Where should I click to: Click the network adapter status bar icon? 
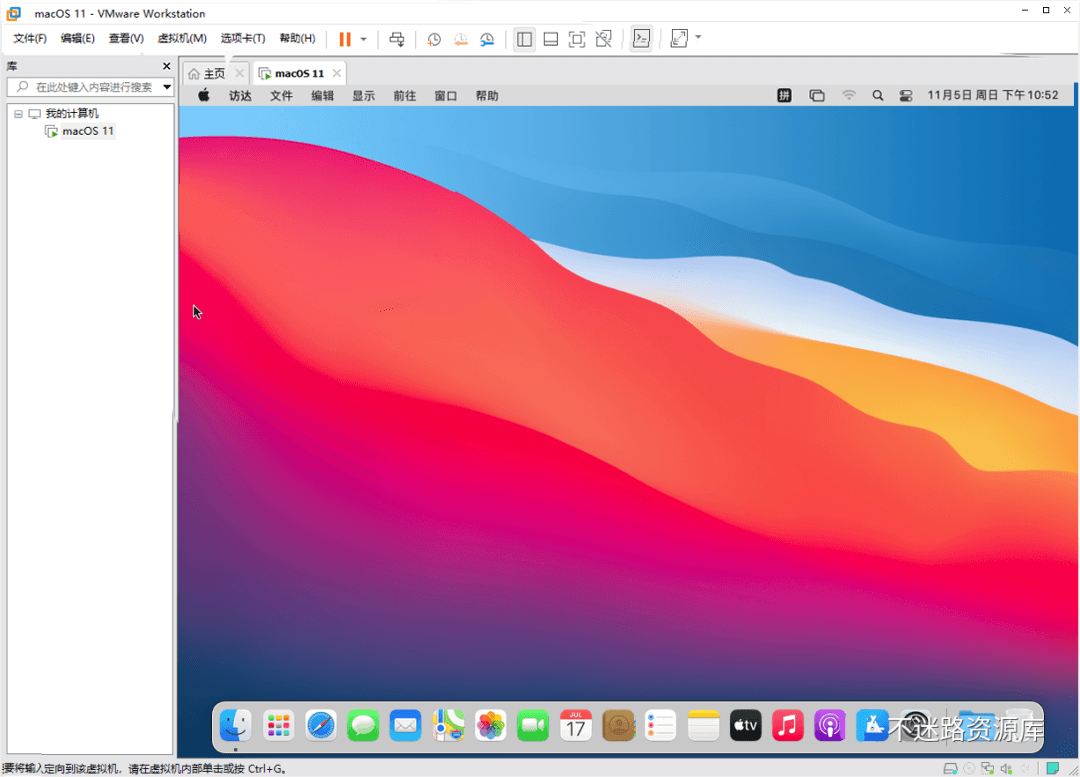[x=988, y=769]
